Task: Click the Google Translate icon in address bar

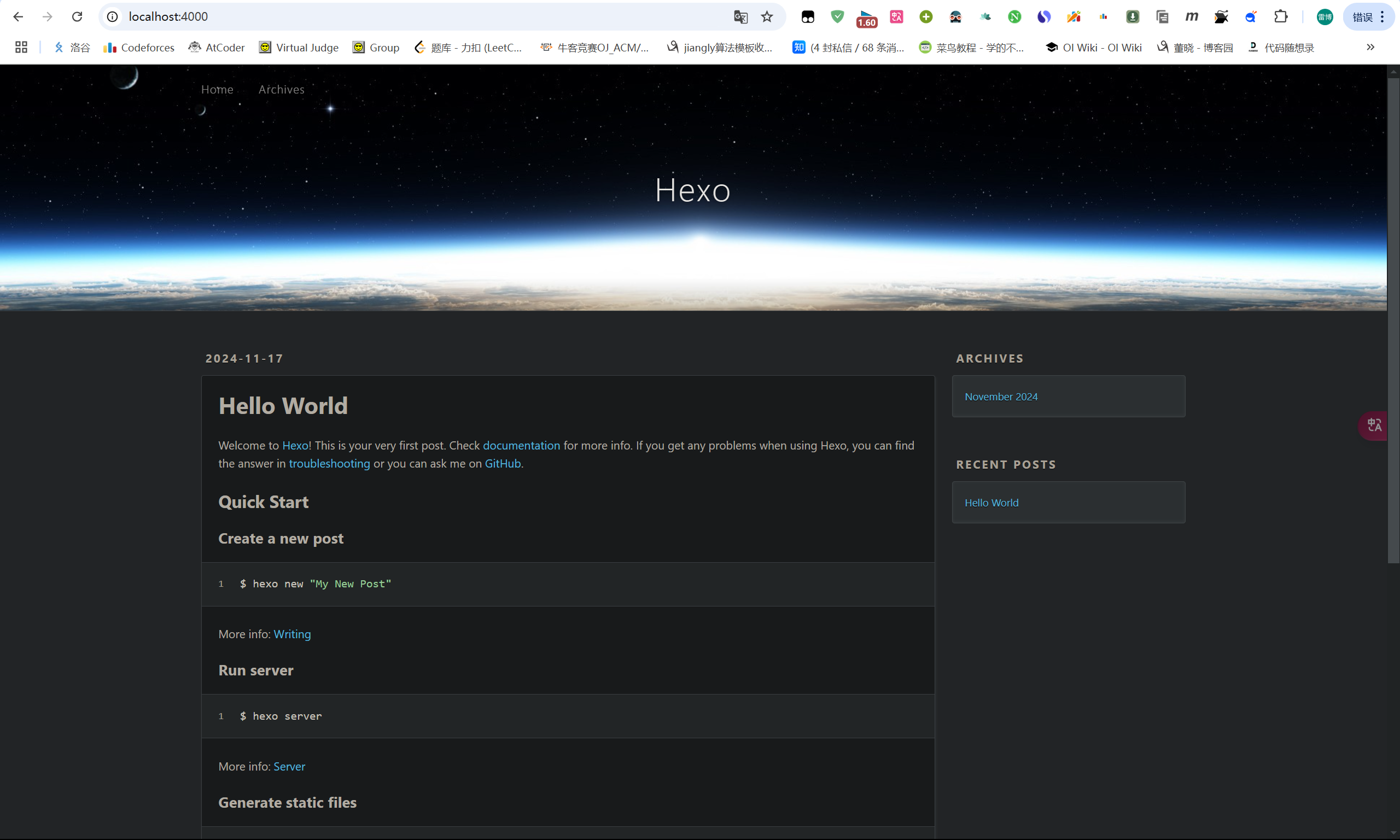Action: point(740,17)
